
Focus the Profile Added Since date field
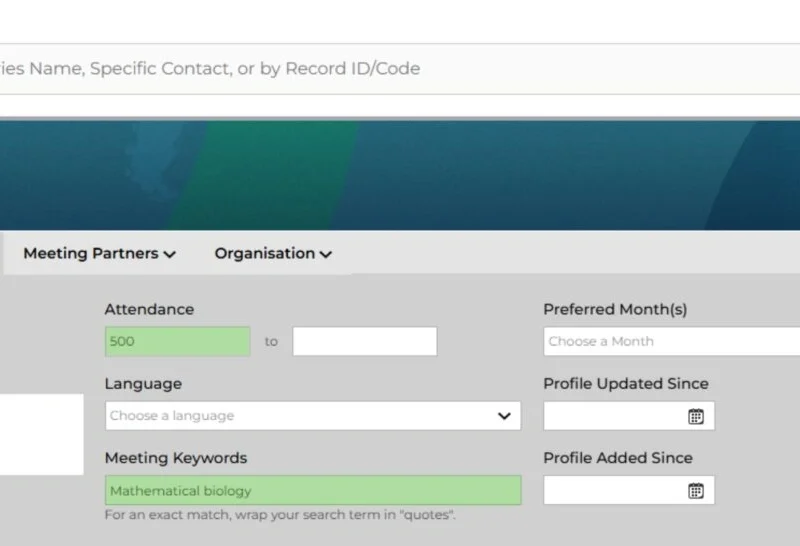click(629, 490)
